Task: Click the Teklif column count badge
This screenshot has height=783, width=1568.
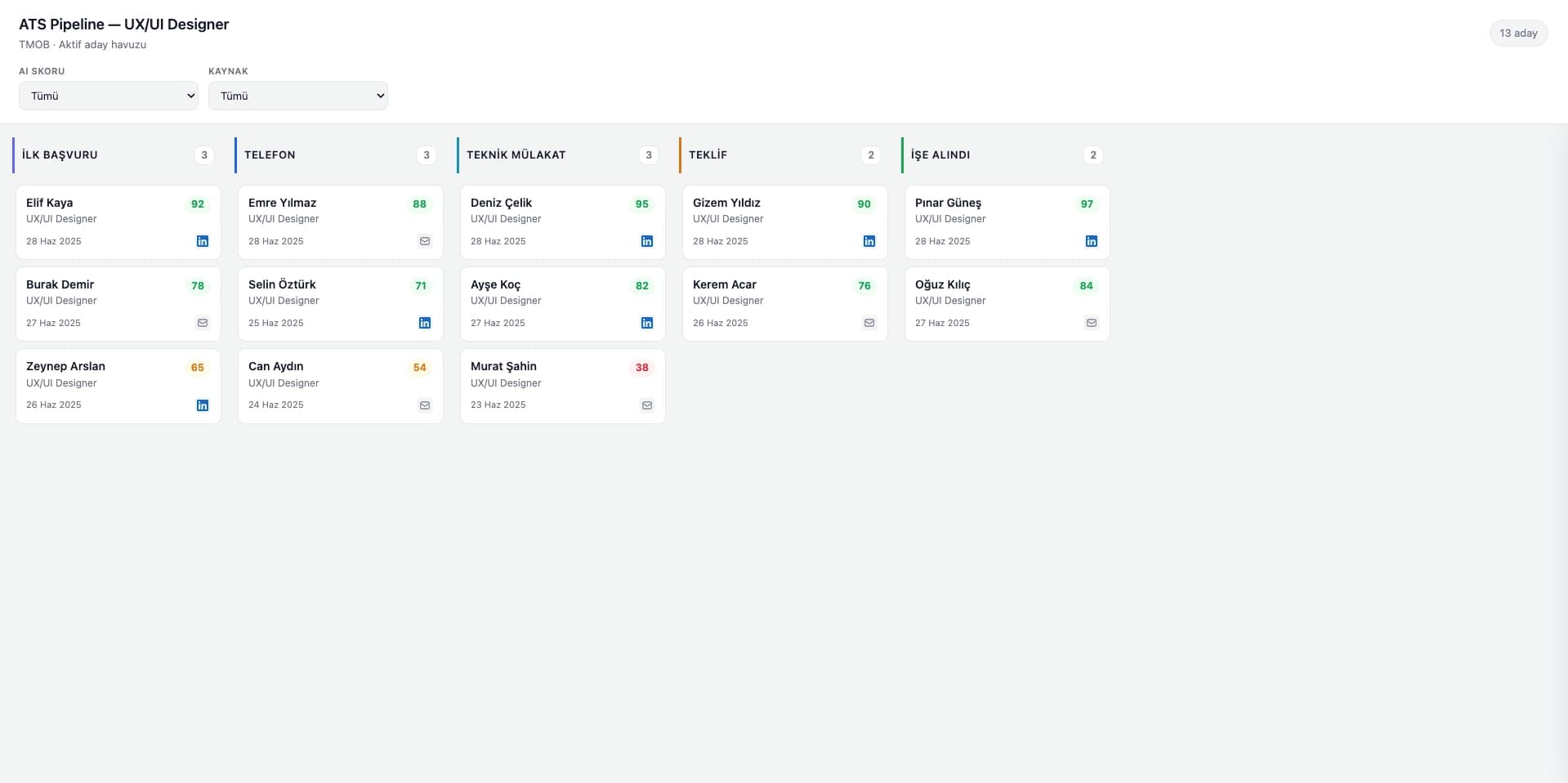Action: (x=871, y=155)
